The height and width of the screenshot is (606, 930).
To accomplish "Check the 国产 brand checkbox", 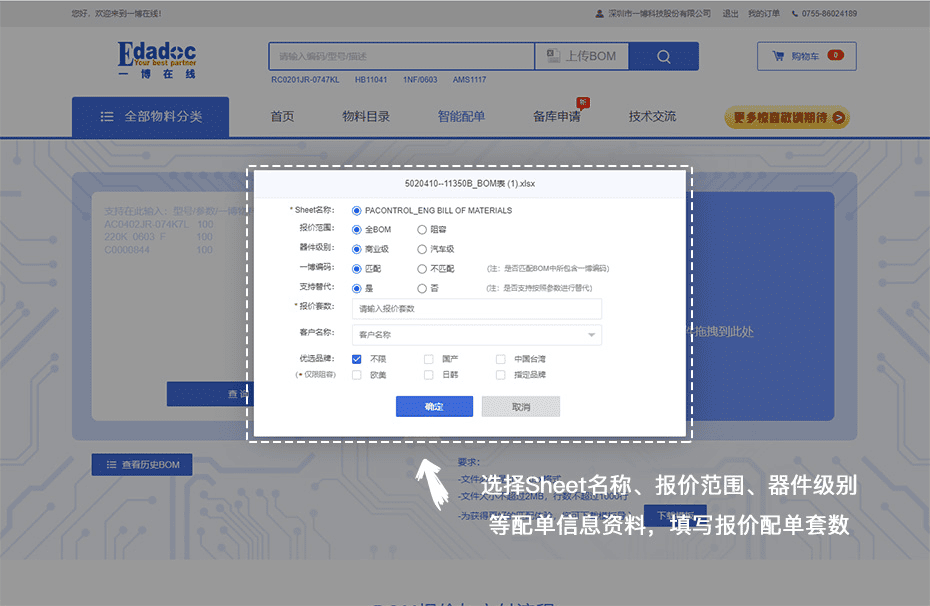I will tap(429, 359).
